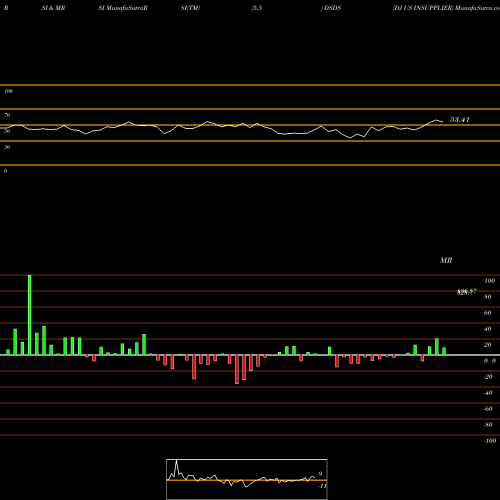This screenshot has height=500, width=500.
Task: Click the 'SI & MR' header text
Action: (x=53, y=8)
